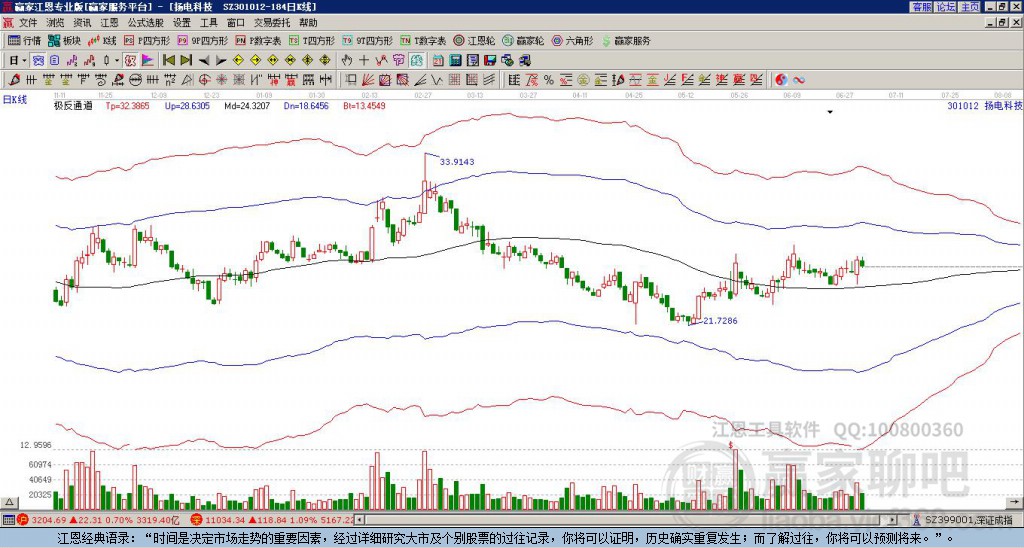Image resolution: width=1024 pixels, height=548 pixels.
Task: Click the horizontal scrollbar left arrow
Action: 360,520
